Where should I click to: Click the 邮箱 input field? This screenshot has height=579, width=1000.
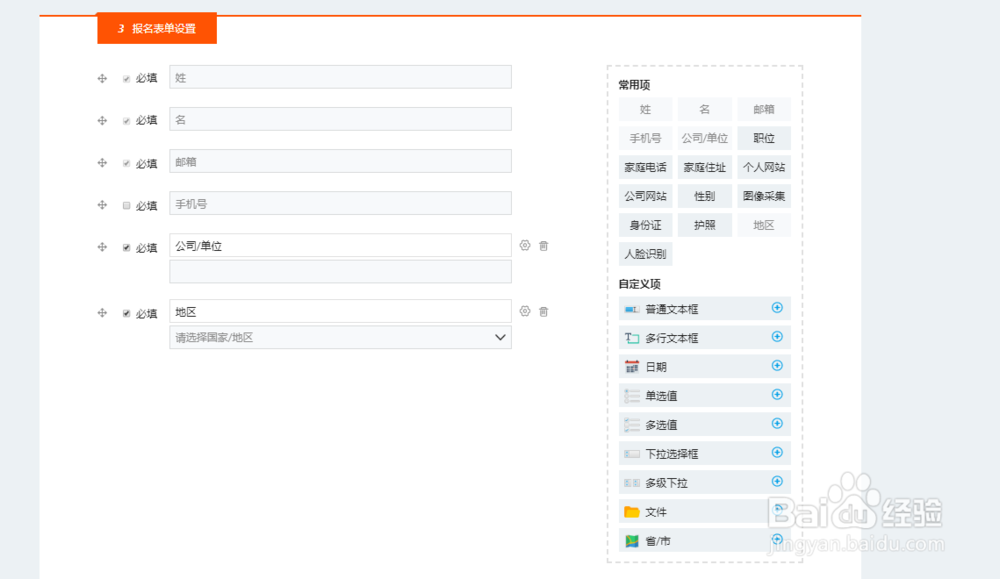pos(340,161)
